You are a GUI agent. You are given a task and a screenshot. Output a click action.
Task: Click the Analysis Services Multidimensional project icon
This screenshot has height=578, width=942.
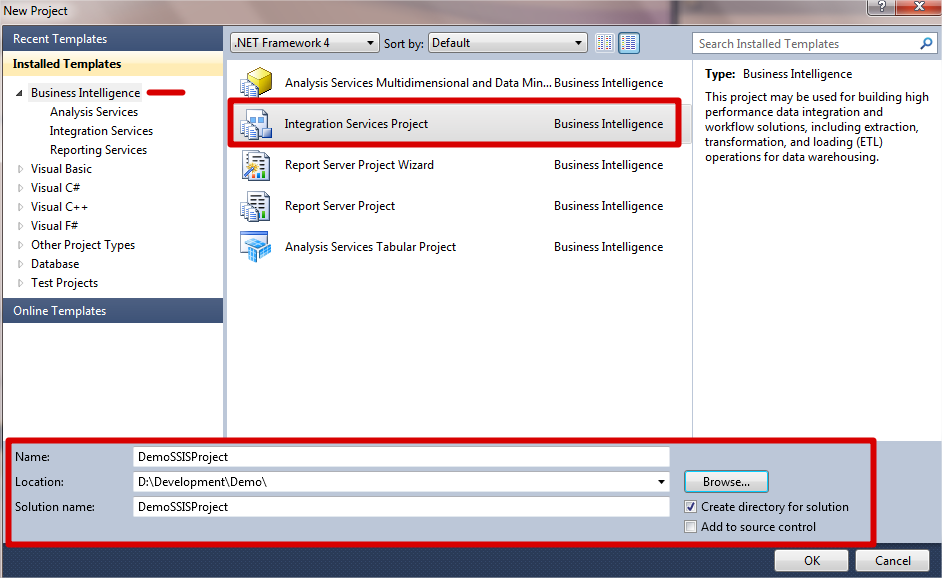coord(256,83)
